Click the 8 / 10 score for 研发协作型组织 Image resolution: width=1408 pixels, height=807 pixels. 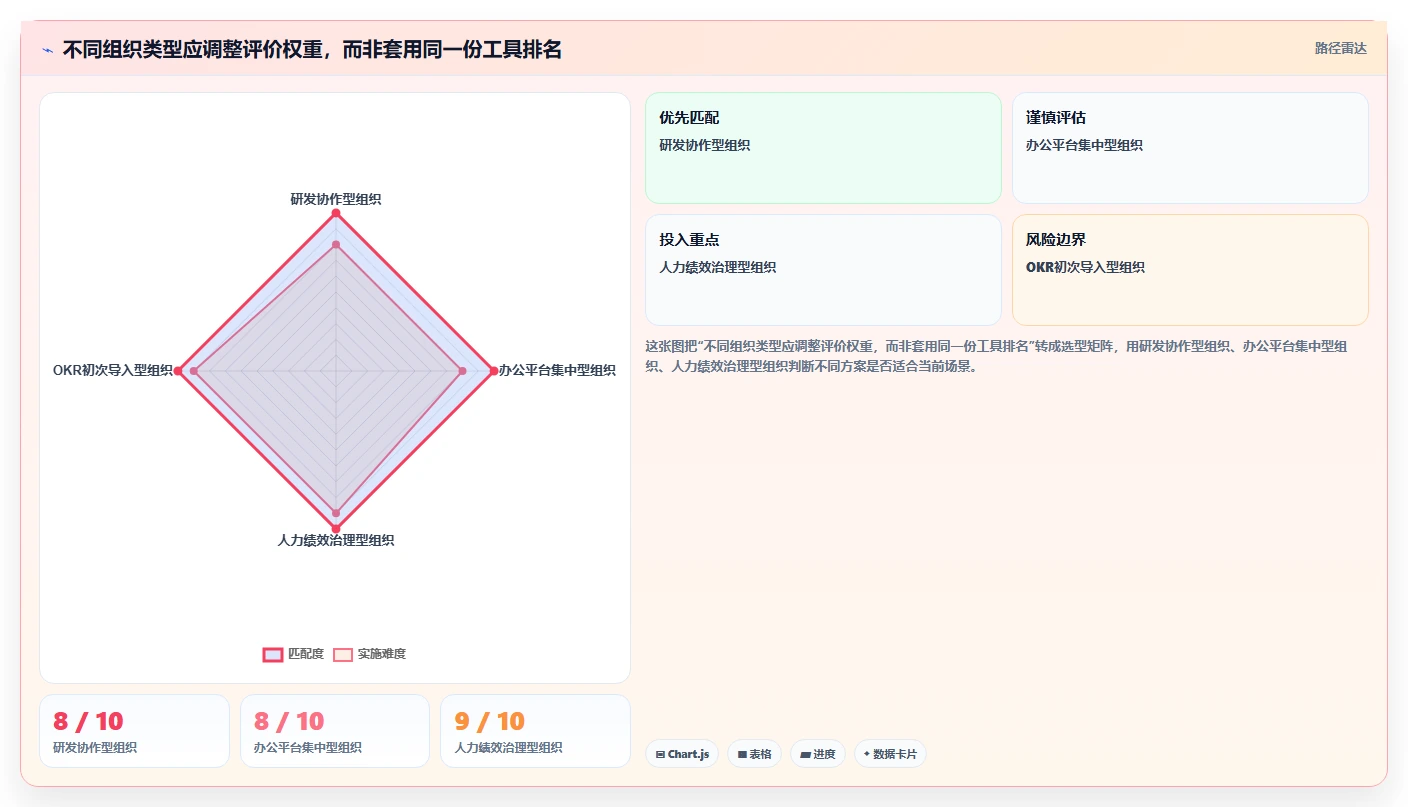[x=88, y=721]
